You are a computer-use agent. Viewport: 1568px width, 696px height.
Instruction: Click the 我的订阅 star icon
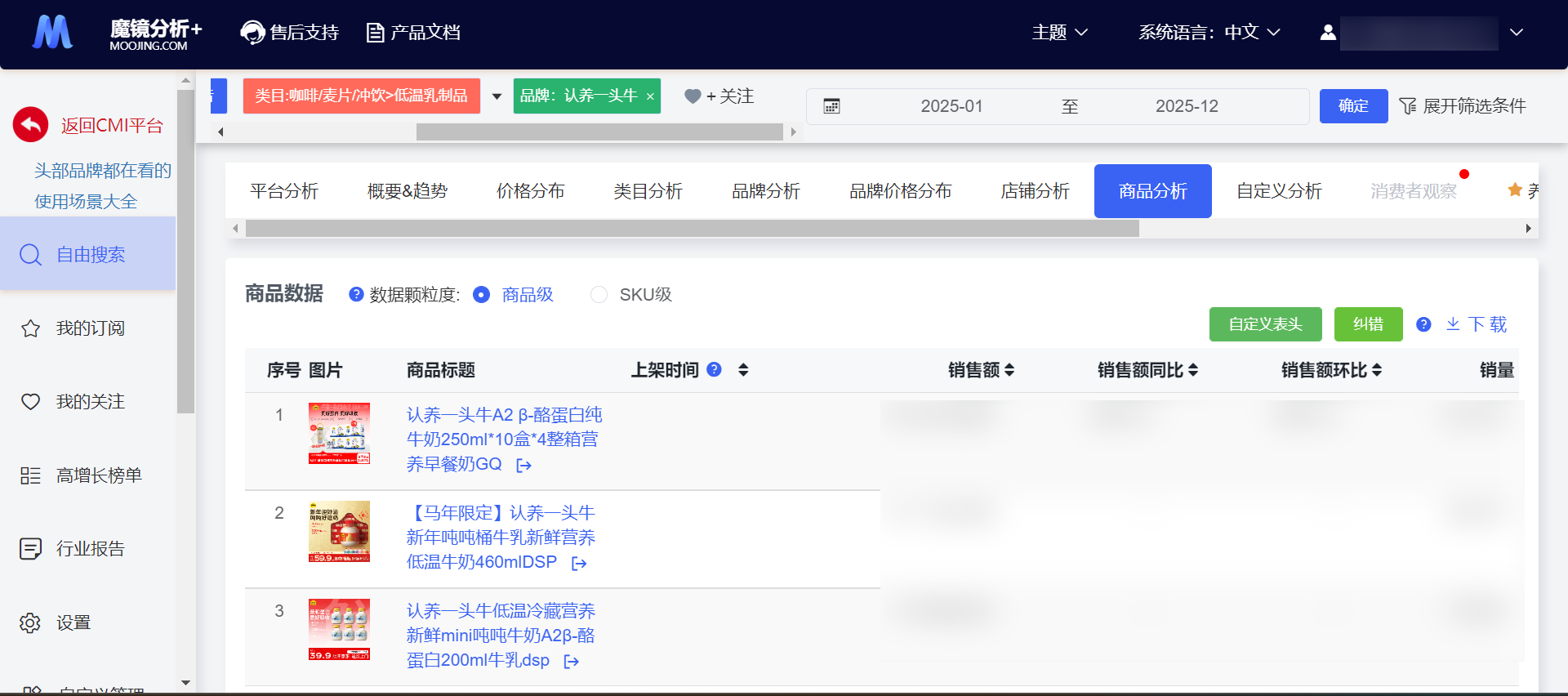coord(30,328)
